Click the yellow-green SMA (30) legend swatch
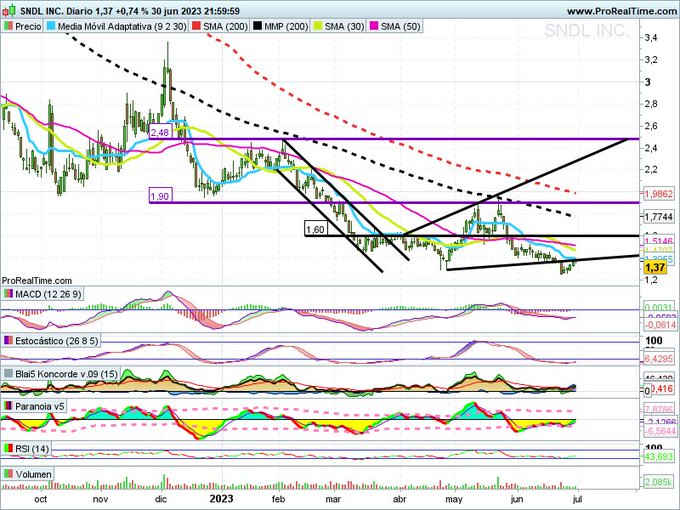The height and width of the screenshot is (510, 680). tap(318, 26)
